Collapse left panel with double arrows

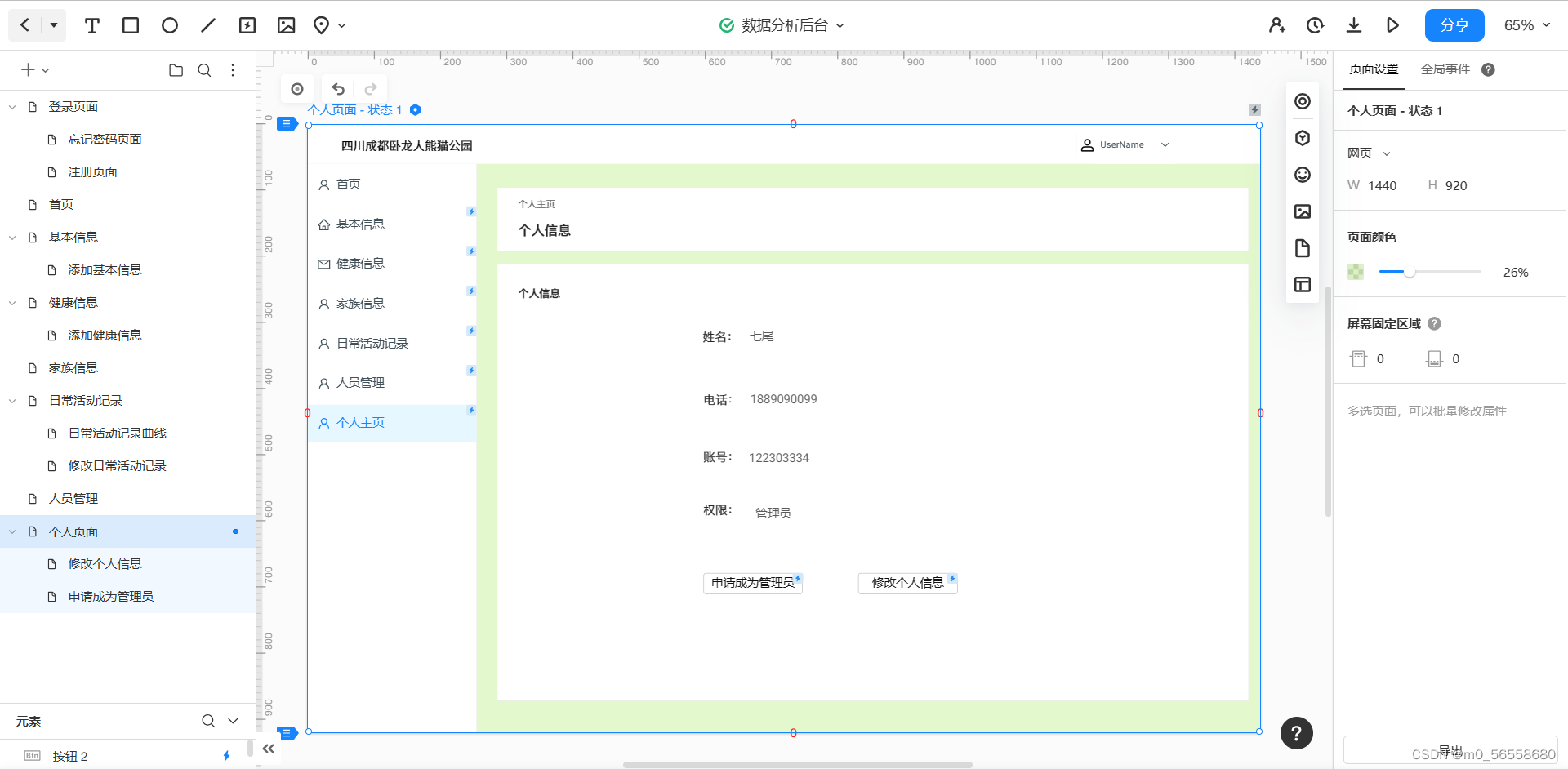pos(269,749)
